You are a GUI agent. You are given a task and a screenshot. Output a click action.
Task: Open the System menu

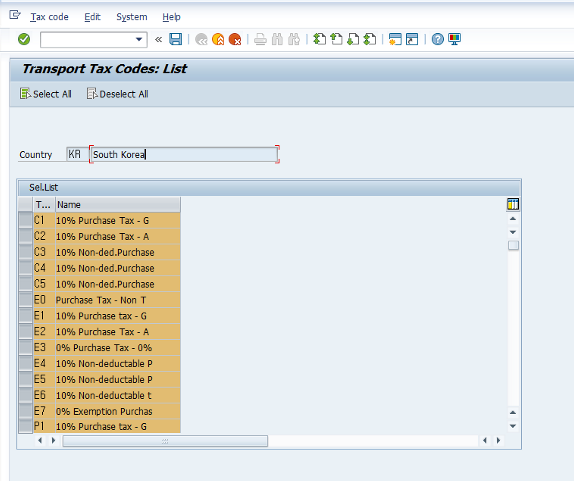[x=132, y=17]
